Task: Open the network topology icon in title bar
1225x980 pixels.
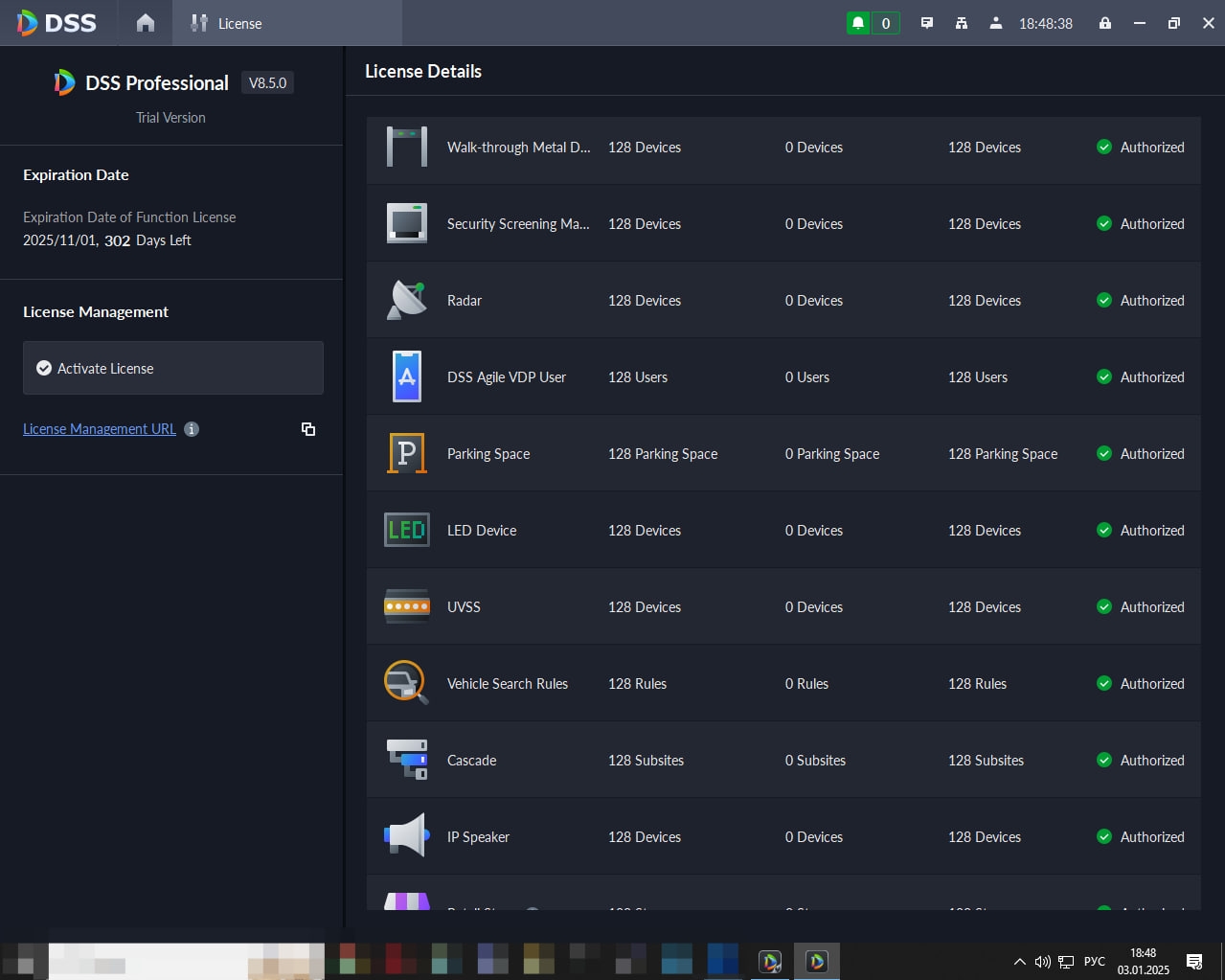Action: point(962,23)
